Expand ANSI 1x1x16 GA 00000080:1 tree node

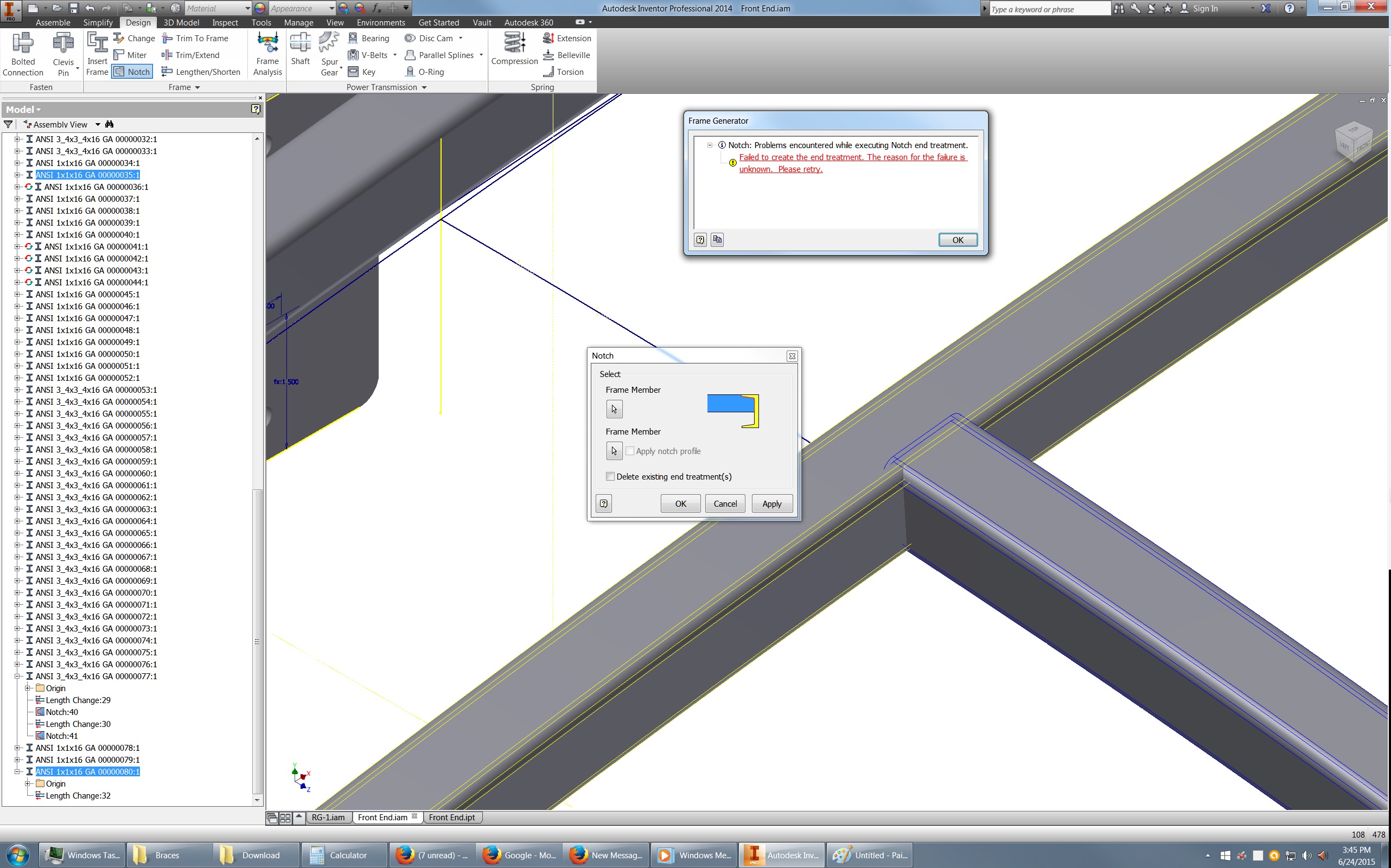click(17, 771)
